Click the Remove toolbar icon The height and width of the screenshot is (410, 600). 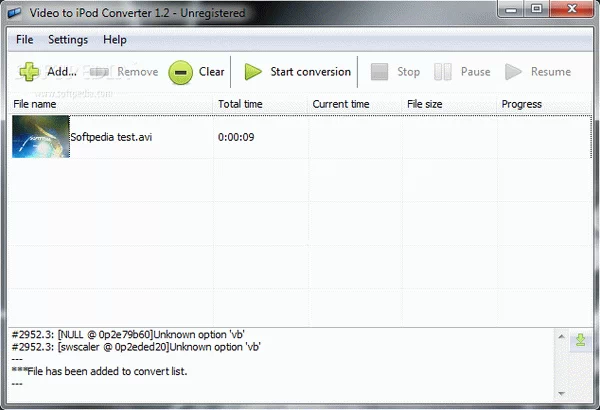click(x=99, y=72)
